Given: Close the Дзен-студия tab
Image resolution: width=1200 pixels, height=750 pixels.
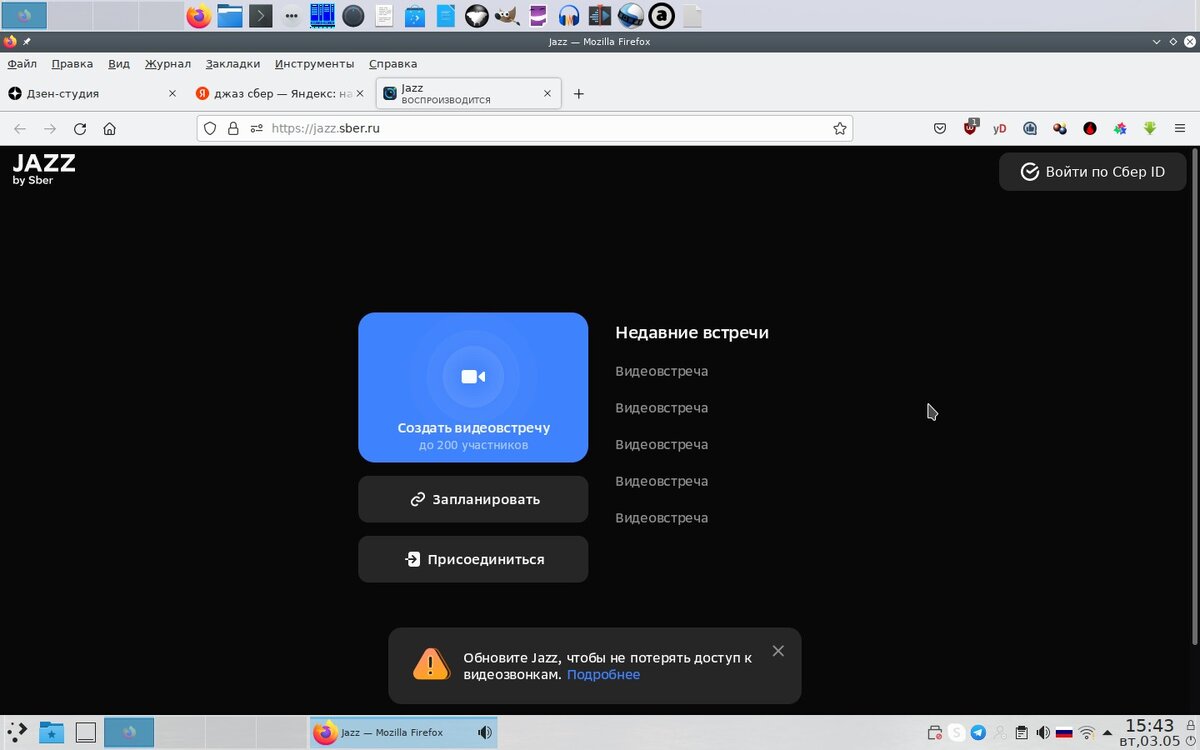Looking at the screenshot, I should coord(172,93).
